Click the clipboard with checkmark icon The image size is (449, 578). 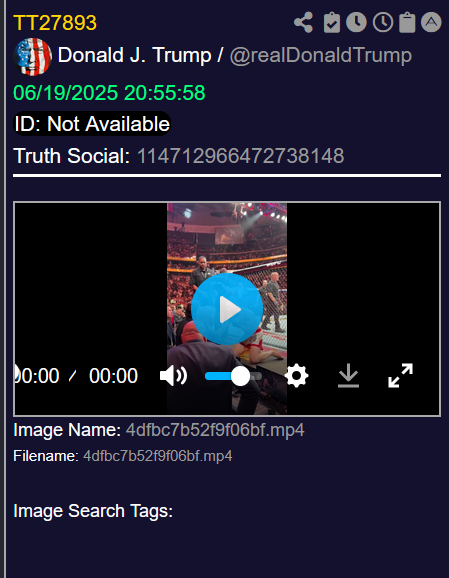(332, 22)
